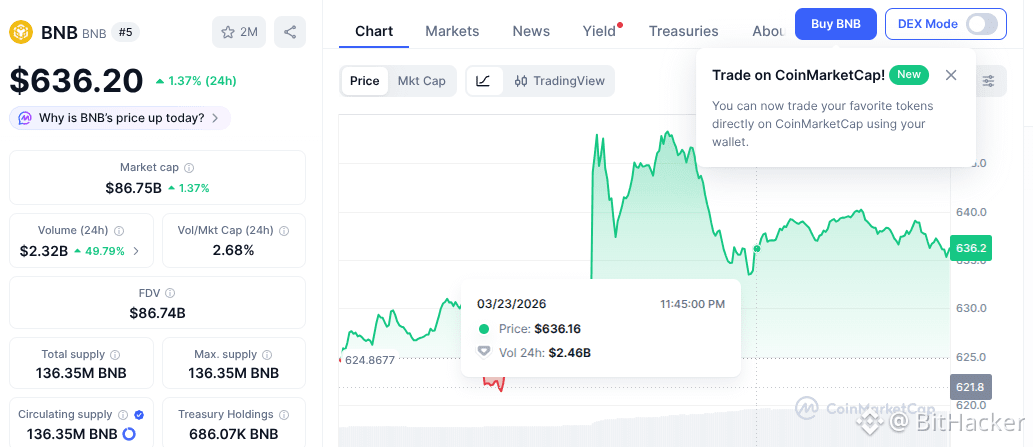The height and width of the screenshot is (447, 1033).
Task: Switch to line chart icon
Action: [484, 81]
